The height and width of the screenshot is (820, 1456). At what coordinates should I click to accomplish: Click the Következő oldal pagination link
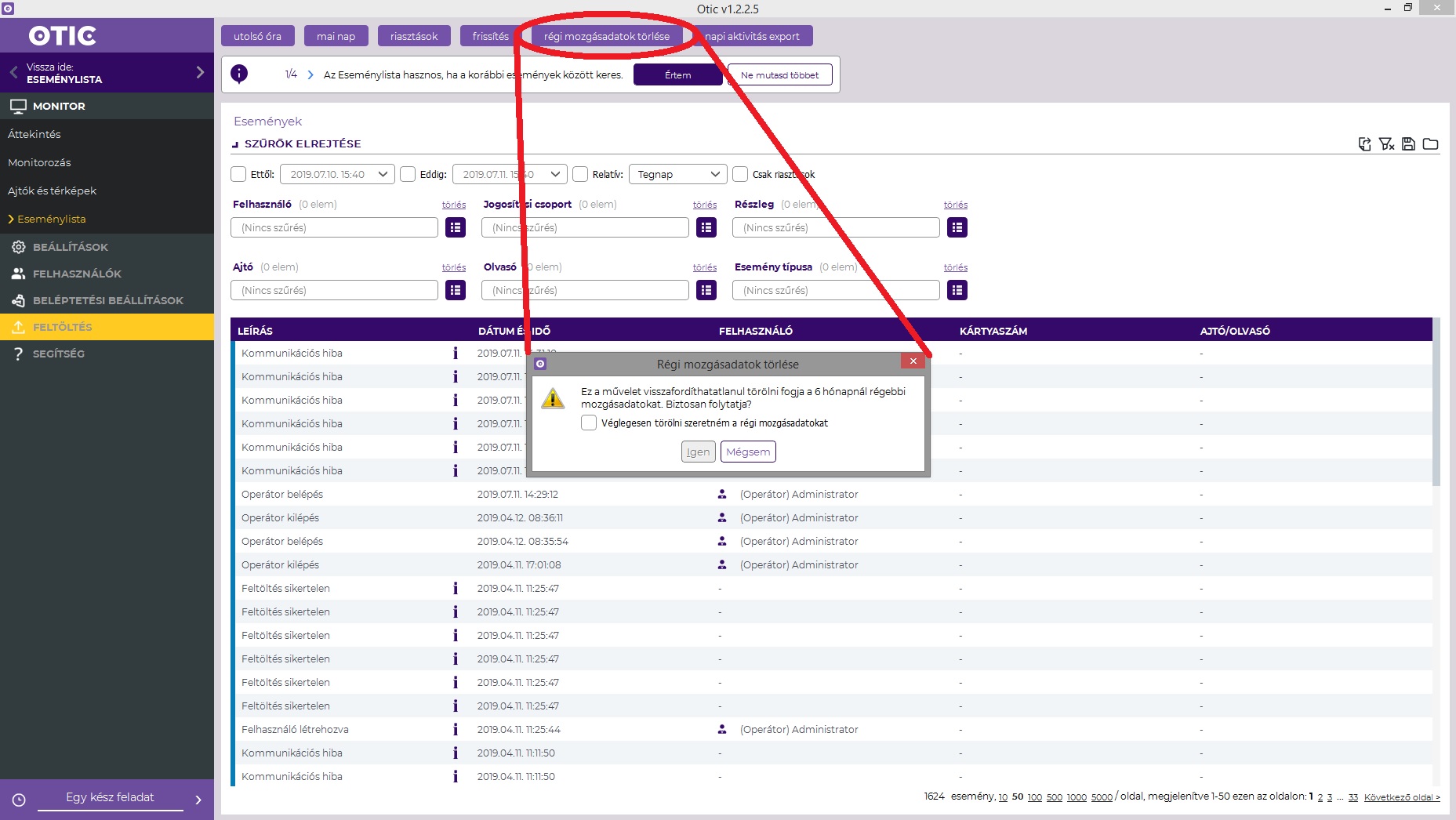[1402, 797]
